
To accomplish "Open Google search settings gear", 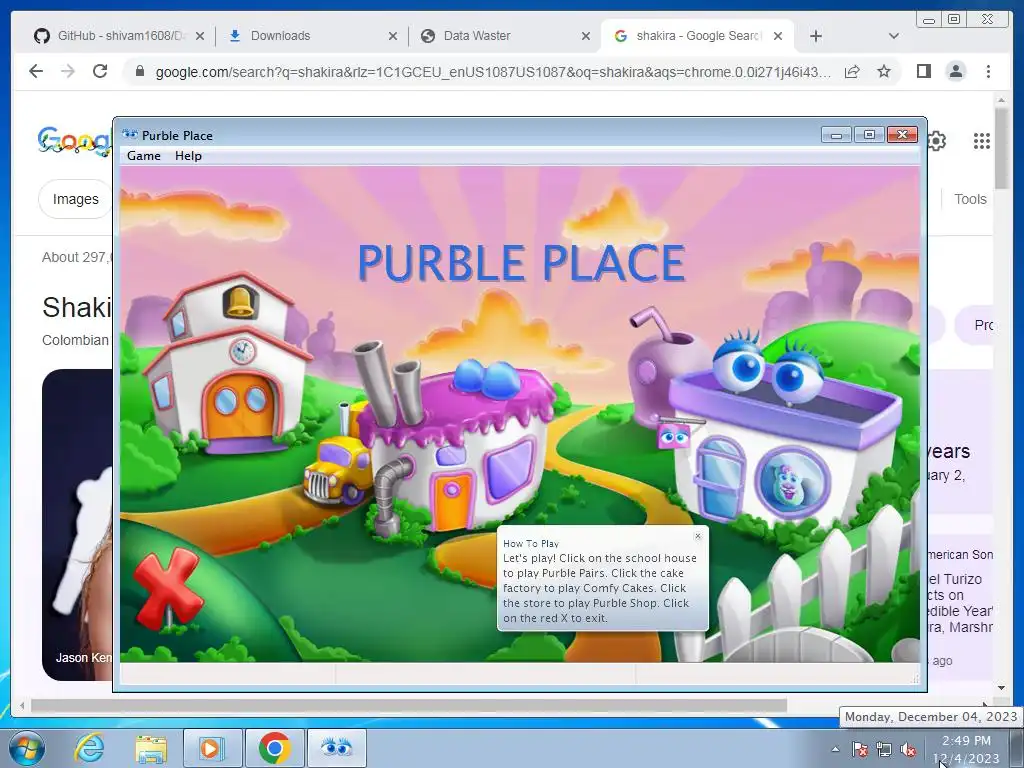I will (x=936, y=141).
